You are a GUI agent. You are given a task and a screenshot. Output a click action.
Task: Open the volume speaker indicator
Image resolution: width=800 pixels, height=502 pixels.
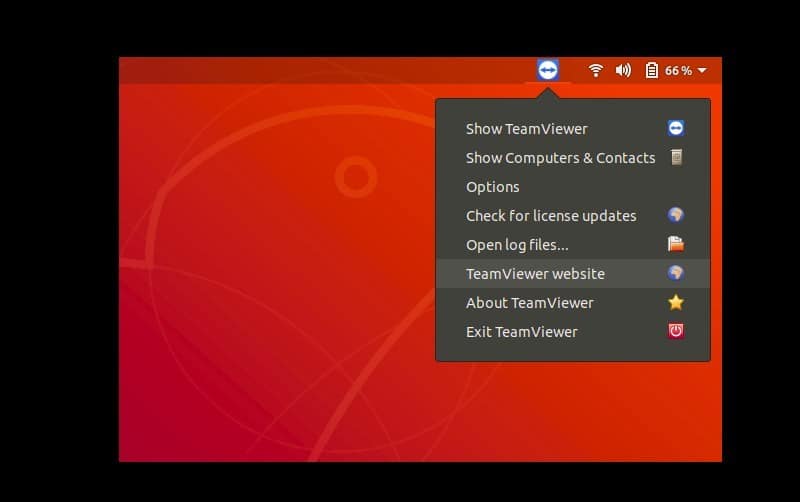[623, 70]
